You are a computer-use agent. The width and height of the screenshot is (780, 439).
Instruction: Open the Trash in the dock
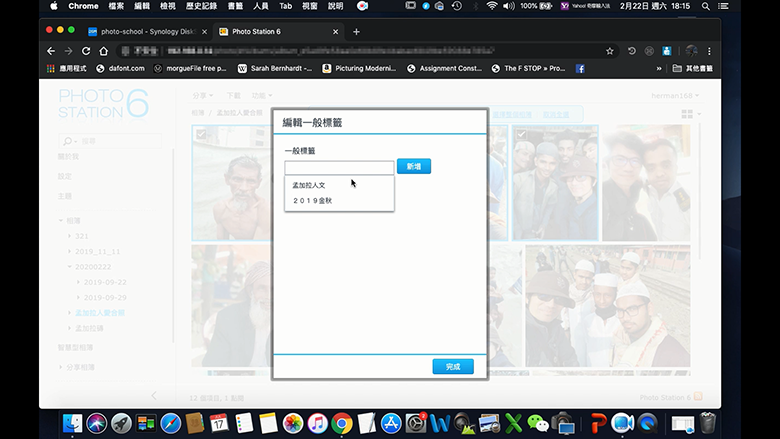[x=707, y=424]
